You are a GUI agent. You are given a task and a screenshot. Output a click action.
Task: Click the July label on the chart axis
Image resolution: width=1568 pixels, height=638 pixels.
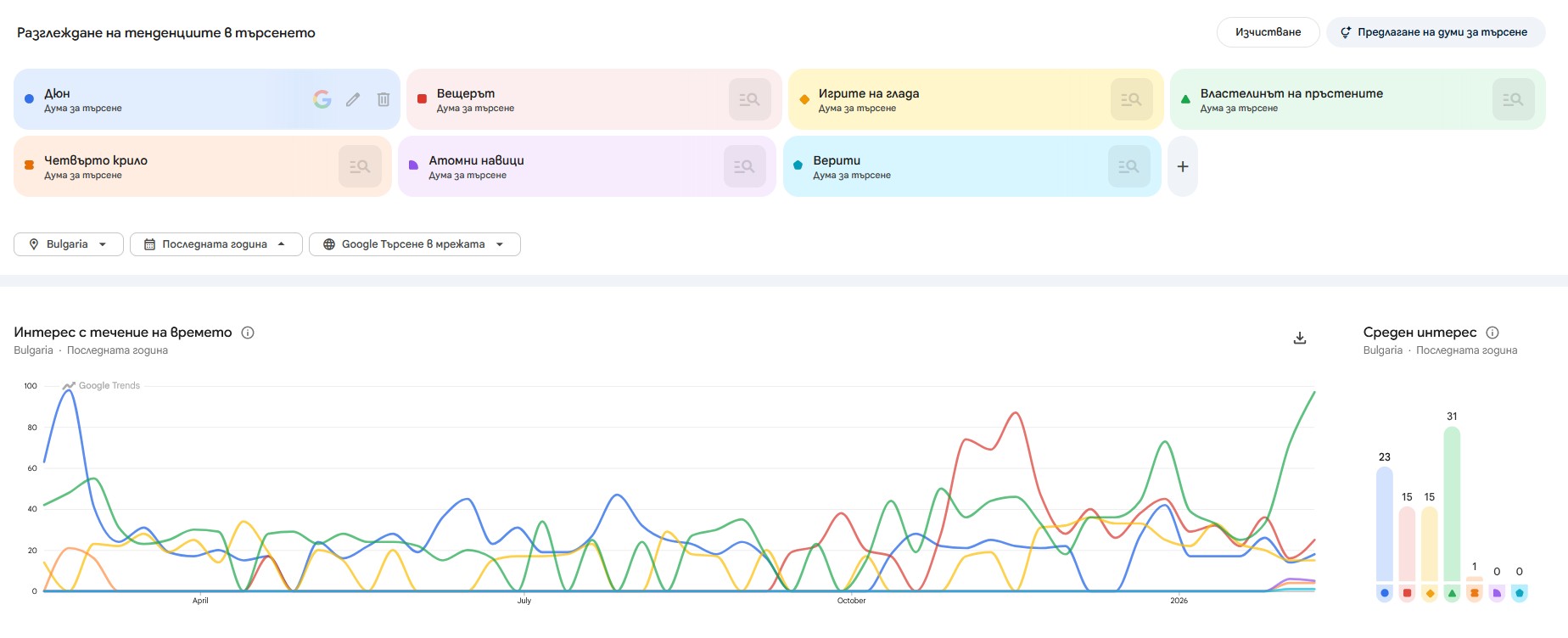[x=524, y=601]
